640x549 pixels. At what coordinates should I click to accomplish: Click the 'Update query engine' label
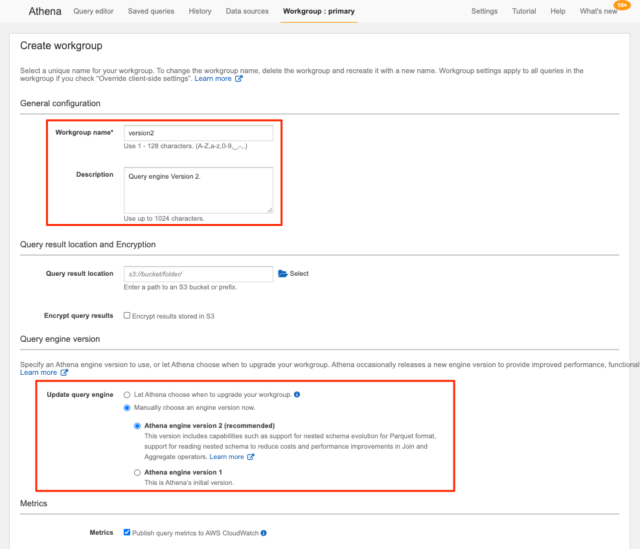pos(80,395)
